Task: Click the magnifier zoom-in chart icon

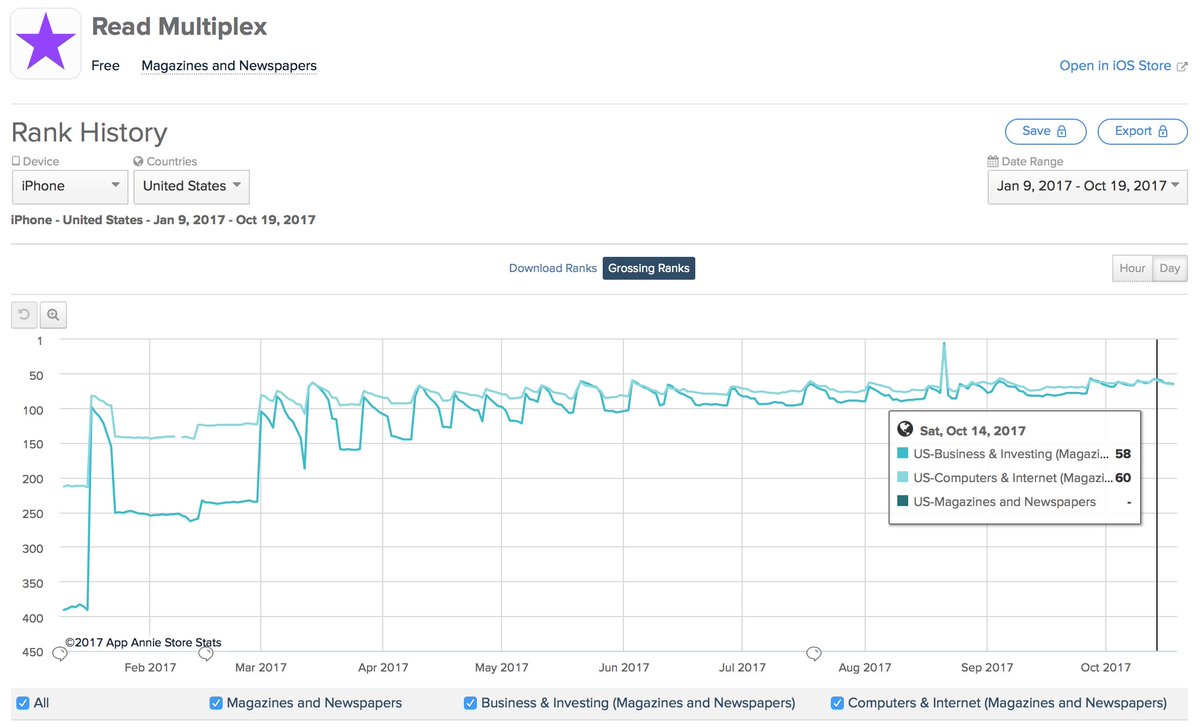Action: [53, 315]
